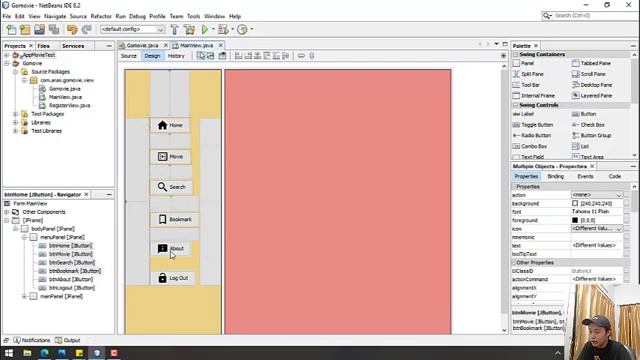The width and height of the screenshot is (640, 360).
Task: Click the Save All toolbar icon
Action: pyautogui.click(x=54, y=29)
